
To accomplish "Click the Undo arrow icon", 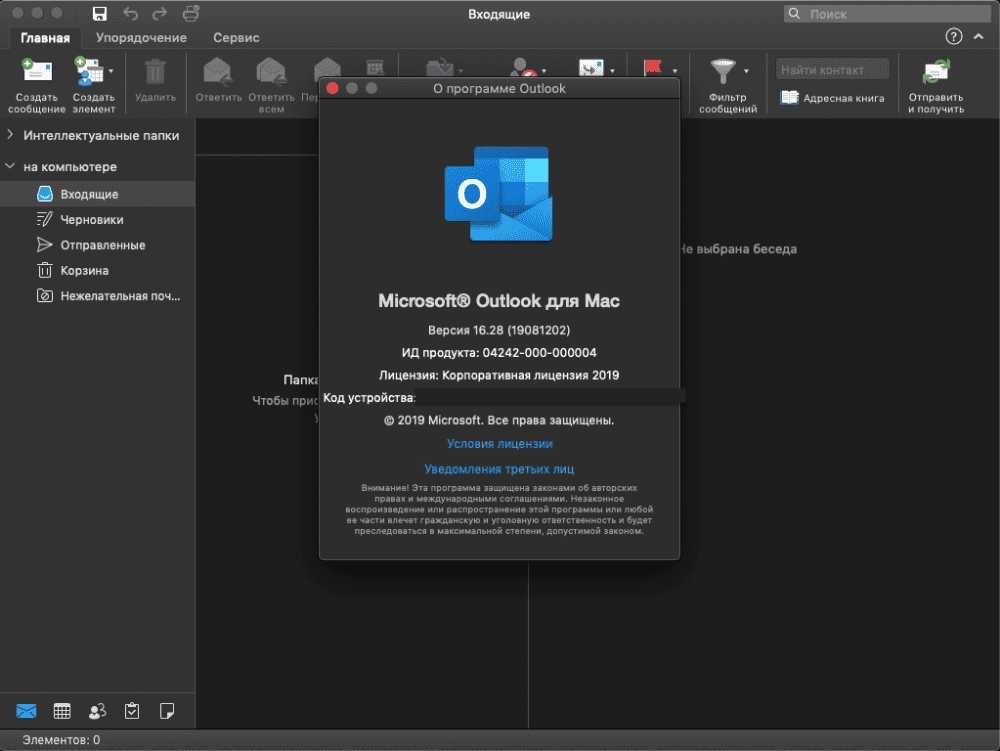I will tap(130, 13).
